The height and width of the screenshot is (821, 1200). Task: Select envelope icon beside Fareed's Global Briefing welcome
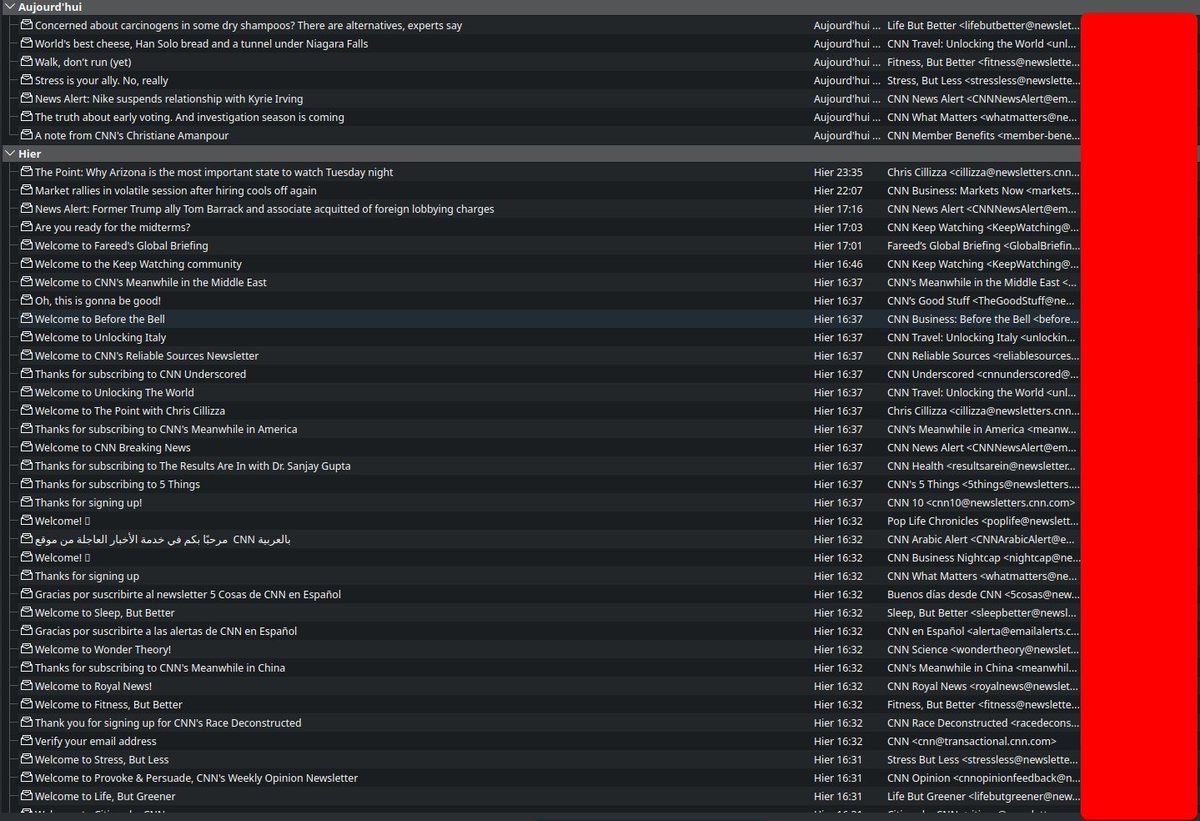[x=27, y=245]
